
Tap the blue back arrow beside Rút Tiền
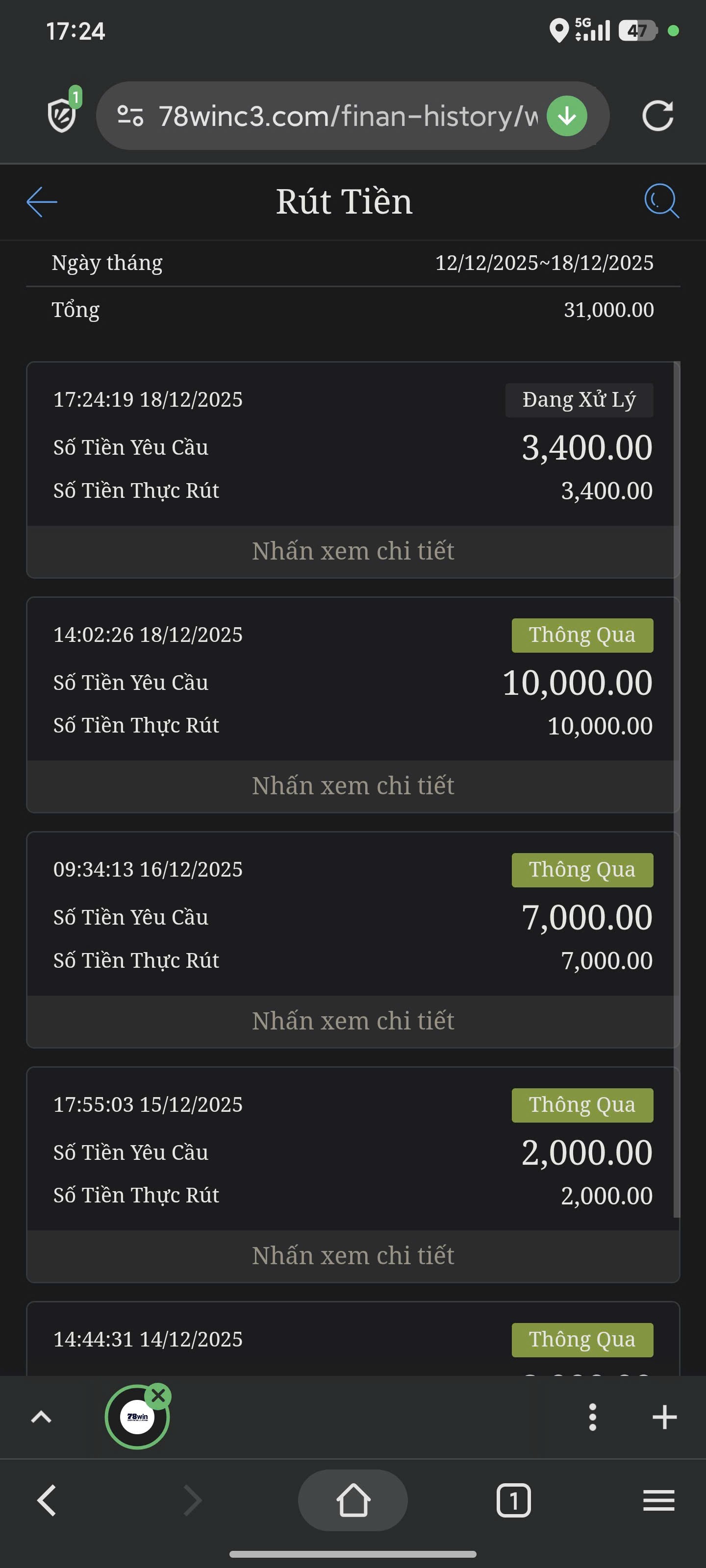[x=42, y=201]
